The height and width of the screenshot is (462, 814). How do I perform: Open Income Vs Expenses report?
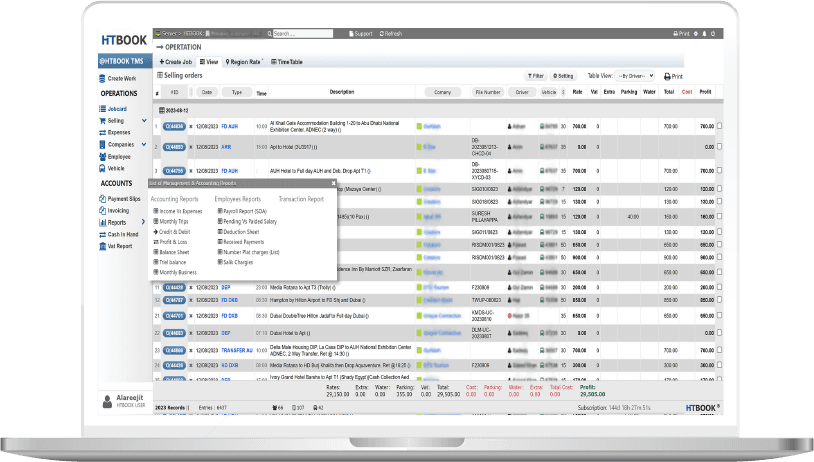178,211
